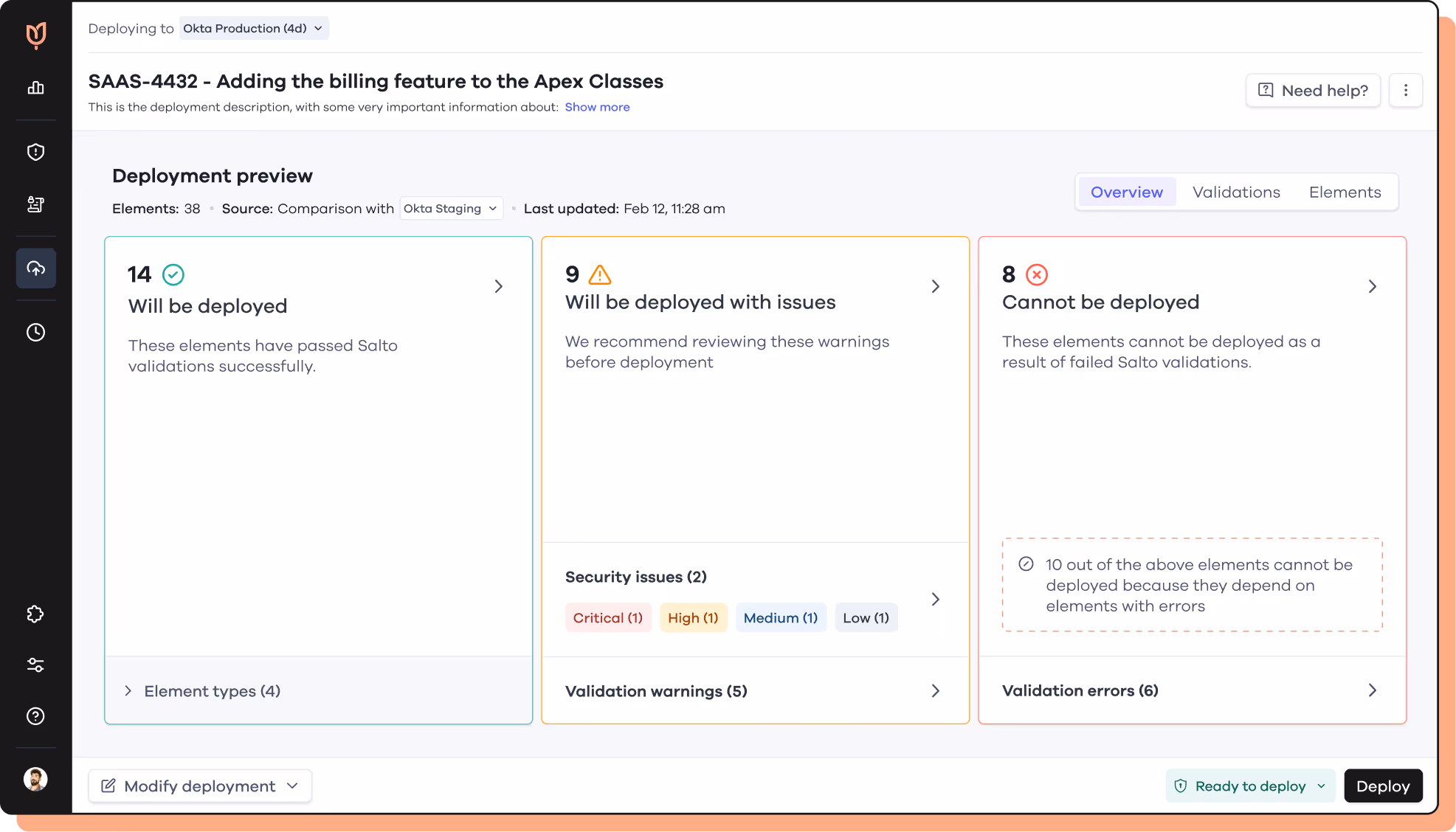Expand Element types (4) section
The height and width of the screenshot is (832, 1456).
click(x=319, y=691)
